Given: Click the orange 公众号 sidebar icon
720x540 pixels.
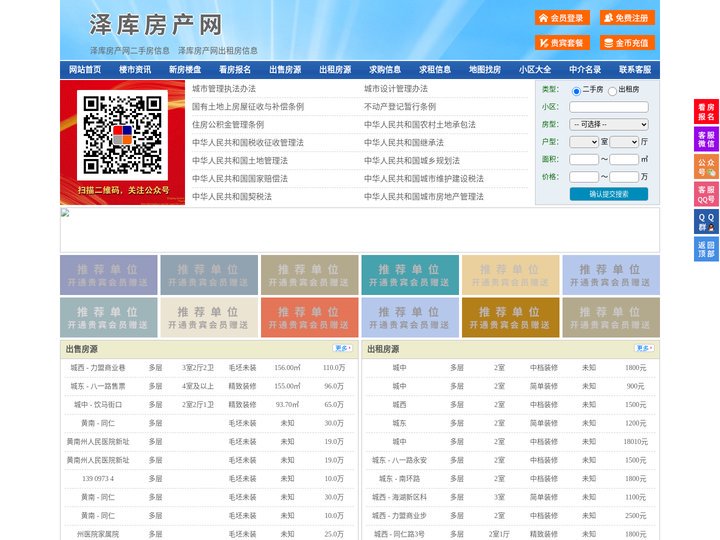Looking at the screenshot, I should tap(706, 167).
